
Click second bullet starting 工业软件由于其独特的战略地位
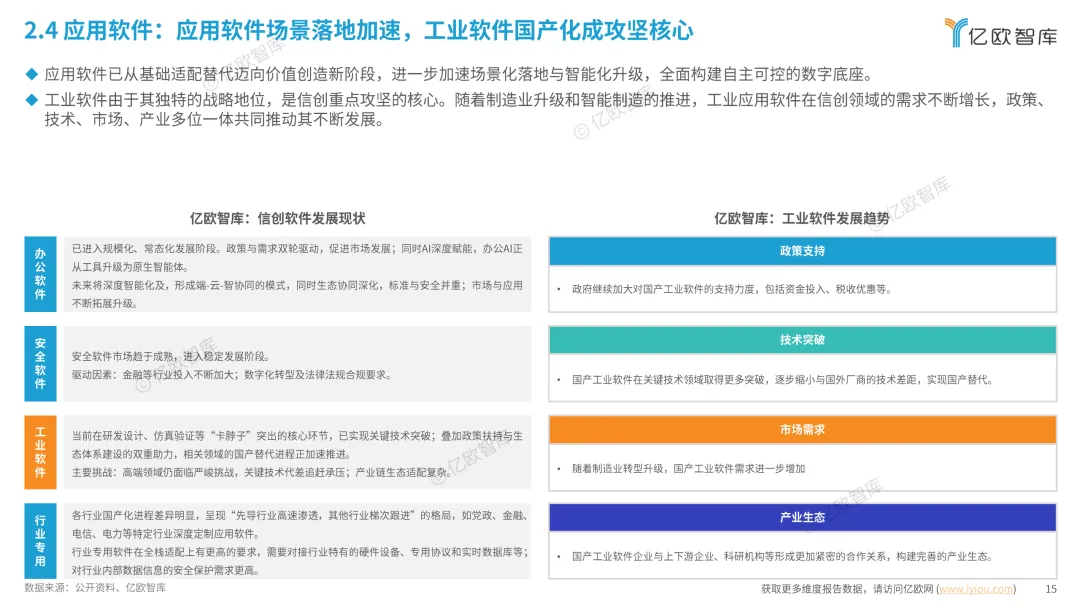point(546,109)
